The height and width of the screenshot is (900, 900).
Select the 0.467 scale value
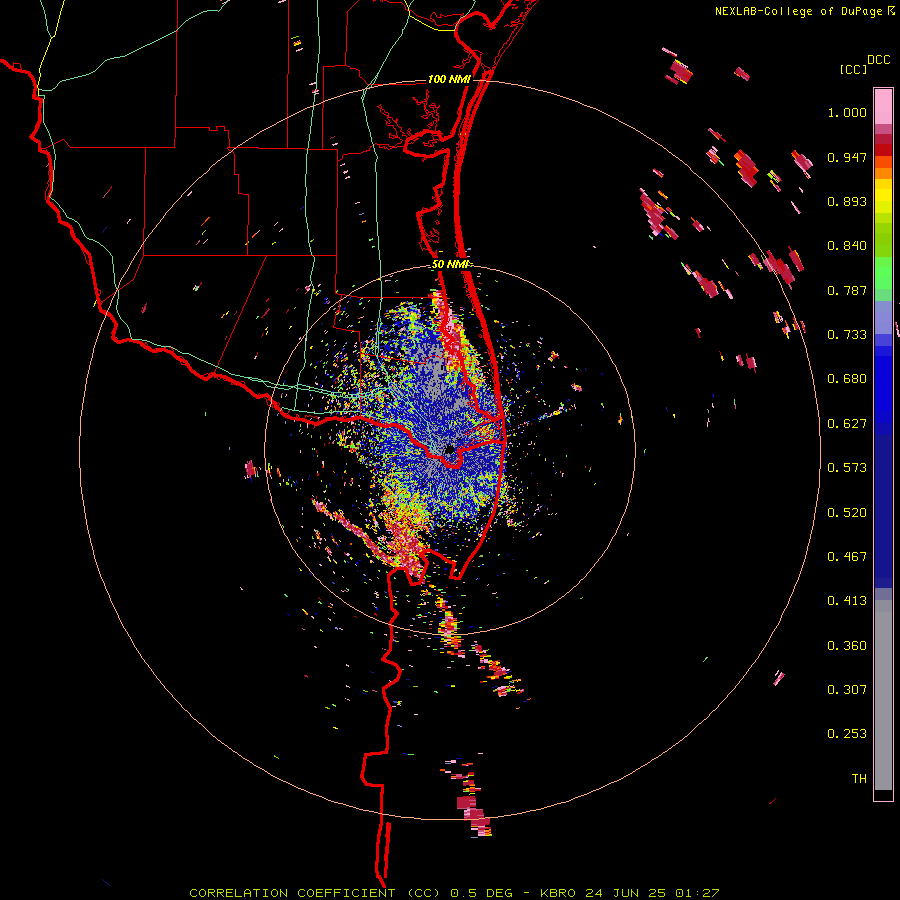click(x=847, y=557)
